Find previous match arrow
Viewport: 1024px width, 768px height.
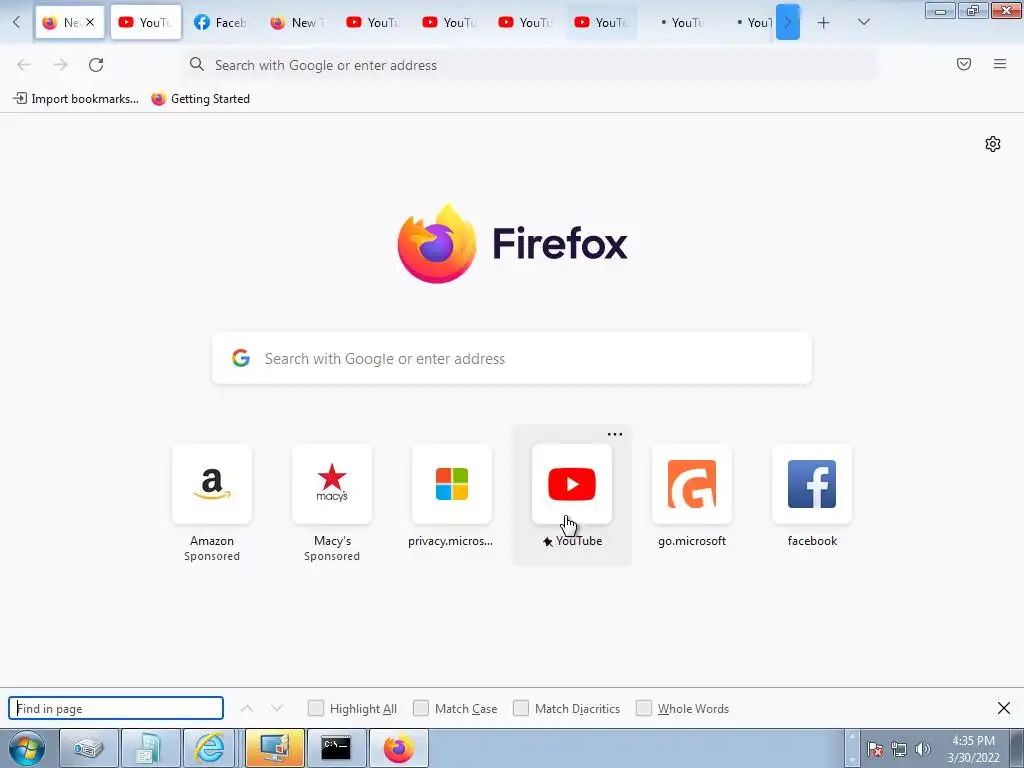pos(247,709)
